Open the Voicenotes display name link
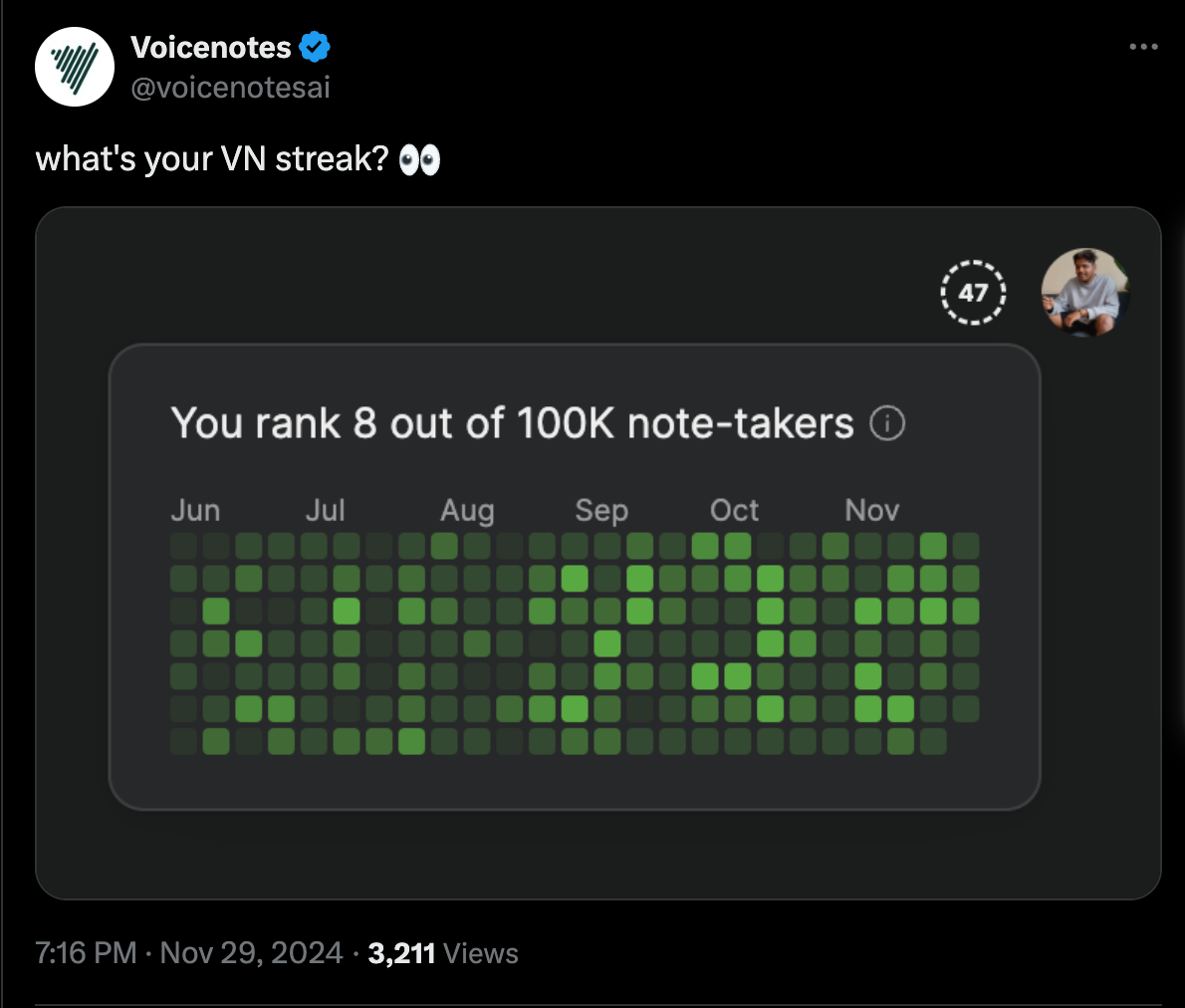Screen dimensions: 1185x1008 coord(211,47)
